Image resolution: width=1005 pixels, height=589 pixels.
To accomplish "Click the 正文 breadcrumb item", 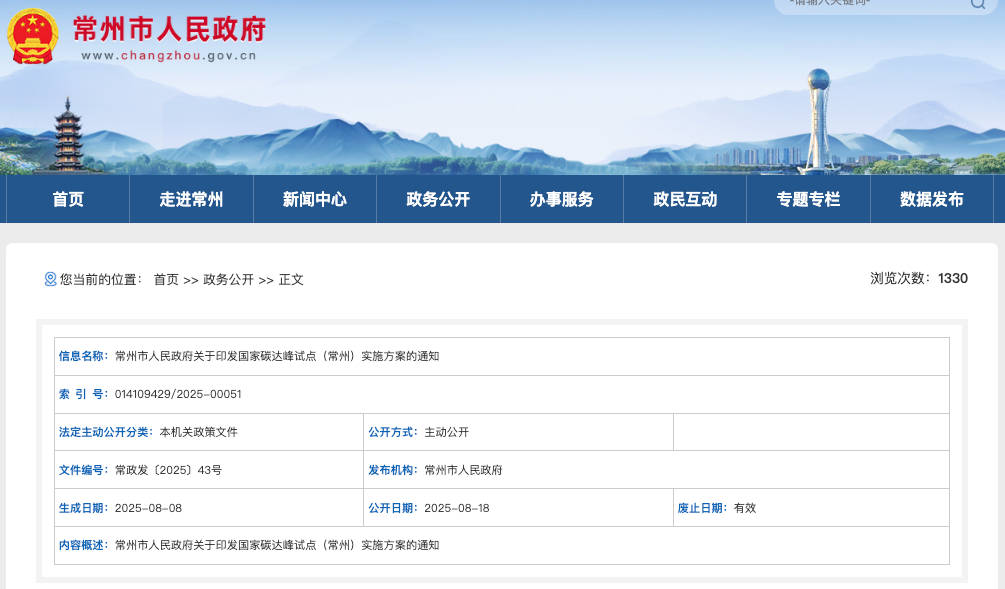I will [291, 280].
